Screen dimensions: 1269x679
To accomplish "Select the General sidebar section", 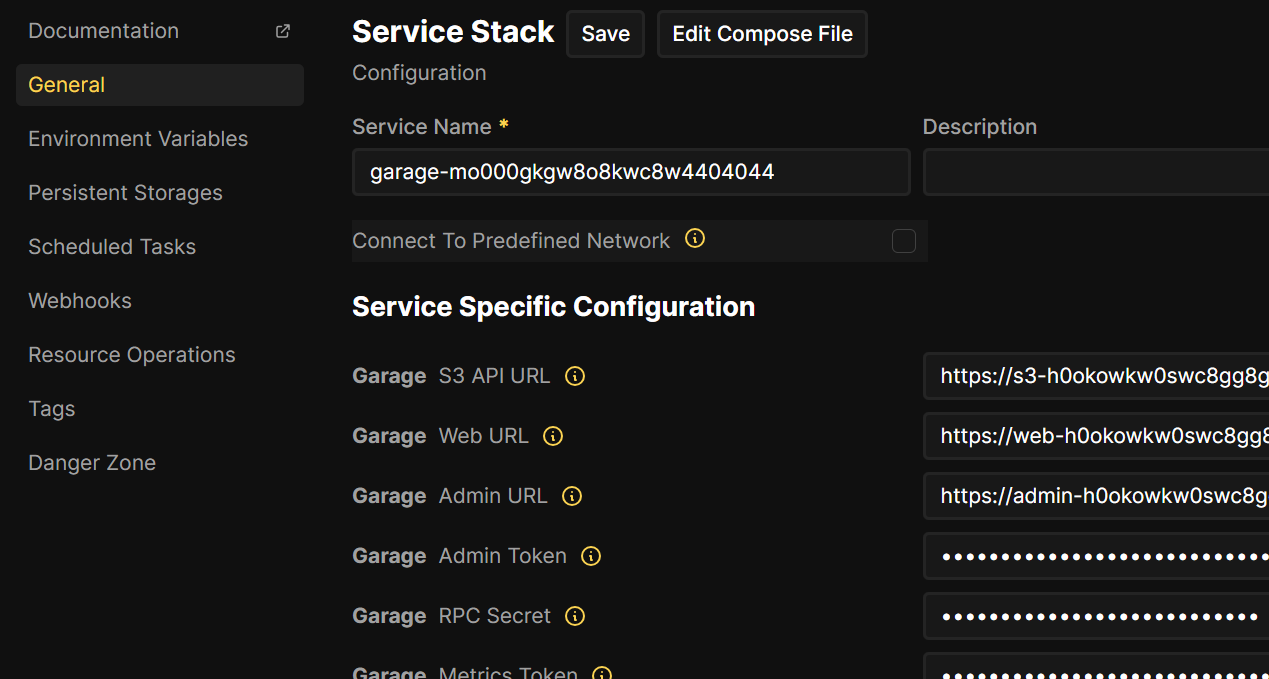I will pos(160,85).
